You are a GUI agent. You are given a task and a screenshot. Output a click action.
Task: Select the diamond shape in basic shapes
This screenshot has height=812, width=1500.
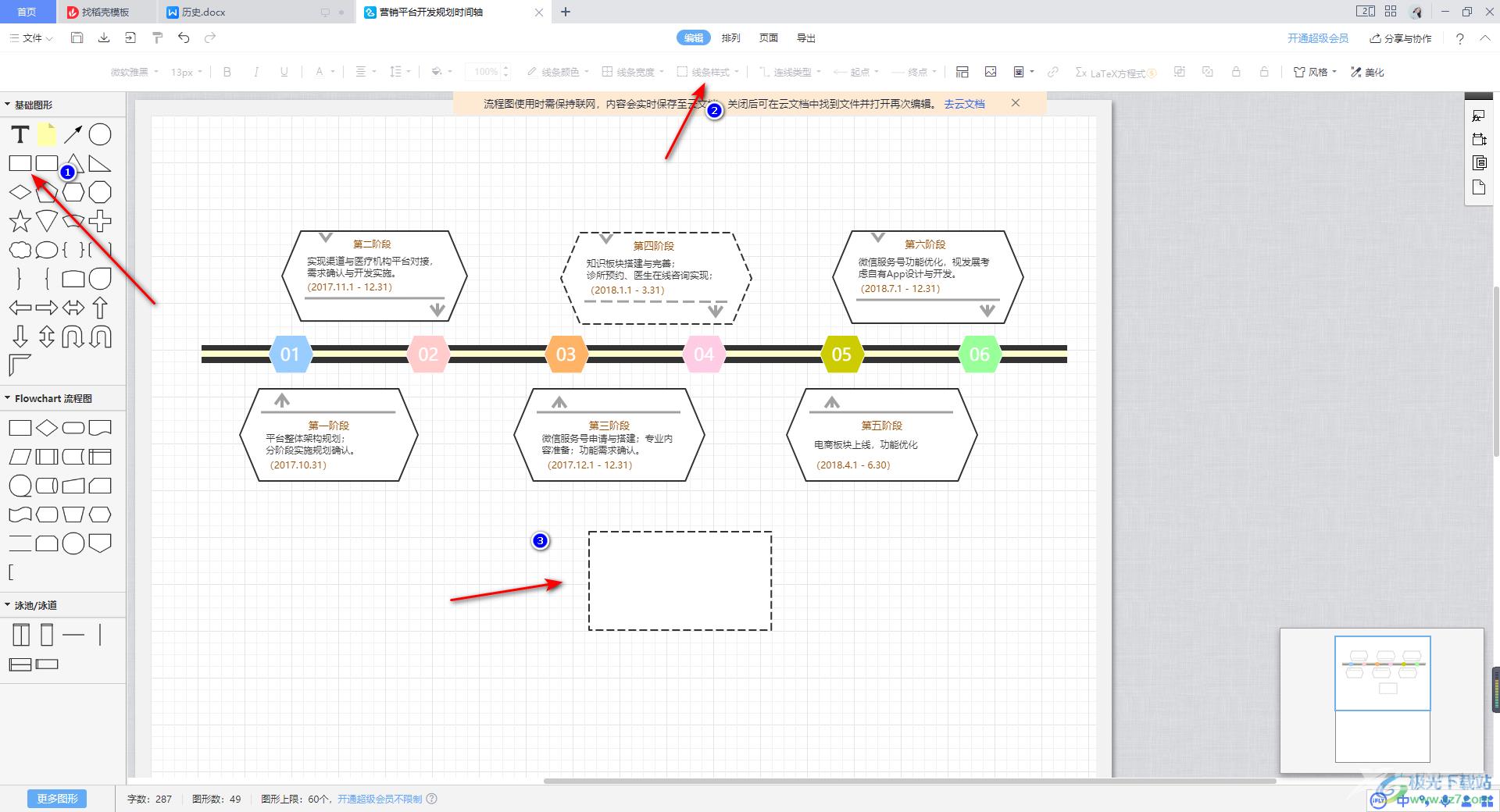[20, 192]
